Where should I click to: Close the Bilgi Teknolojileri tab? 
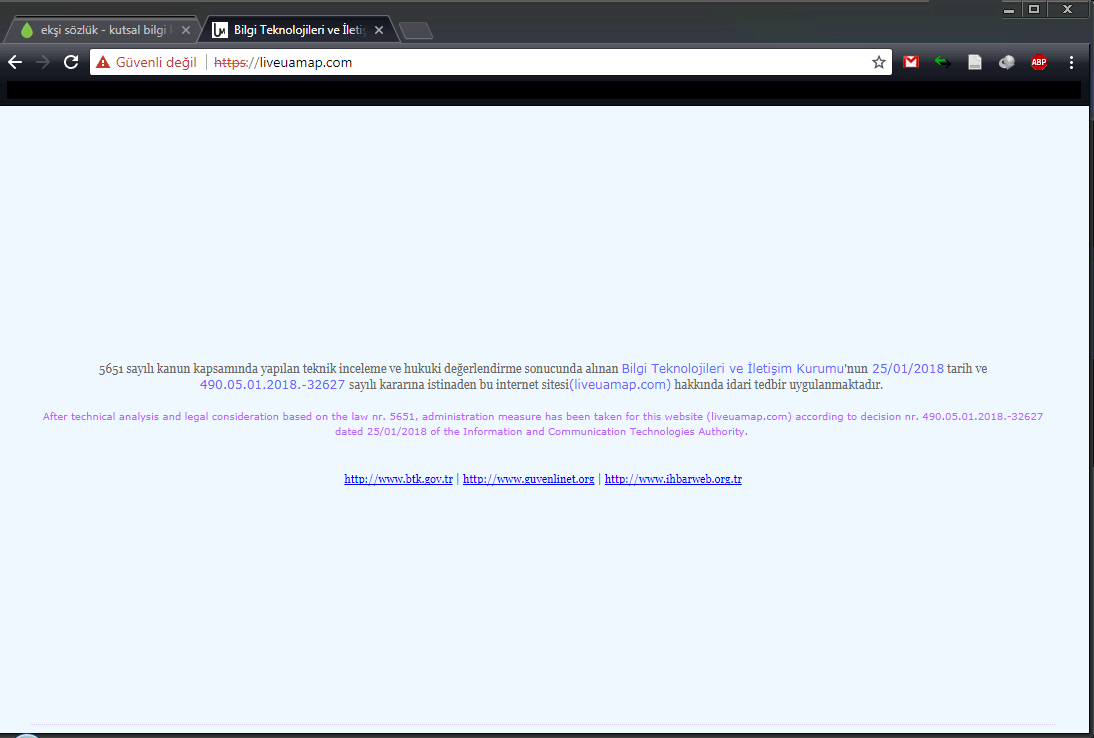[379, 30]
